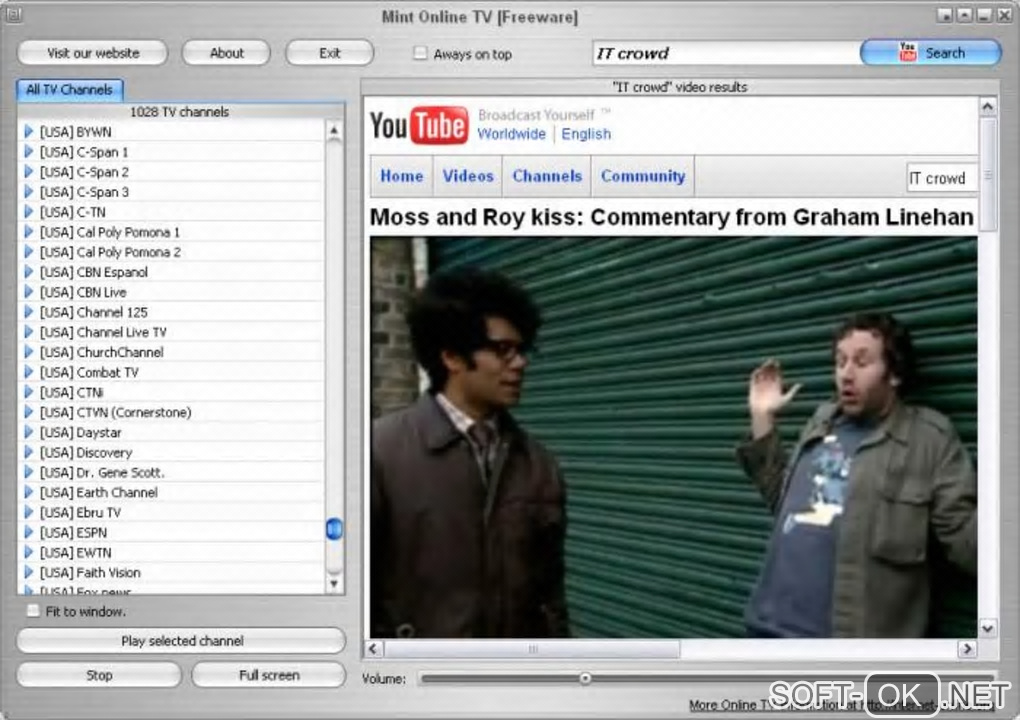Viewport: 1020px width, 720px height.
Task: Open the YouTube Channels tab
Action: tap(546, 176)
